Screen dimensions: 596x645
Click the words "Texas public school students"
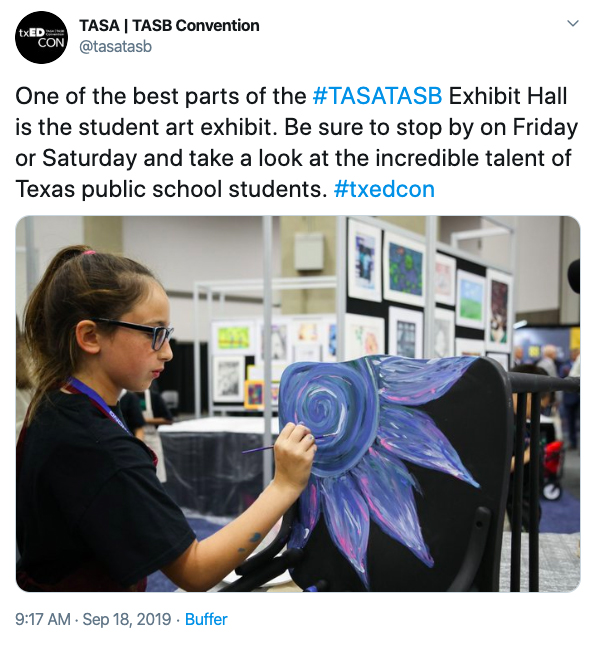pos(169,189)
